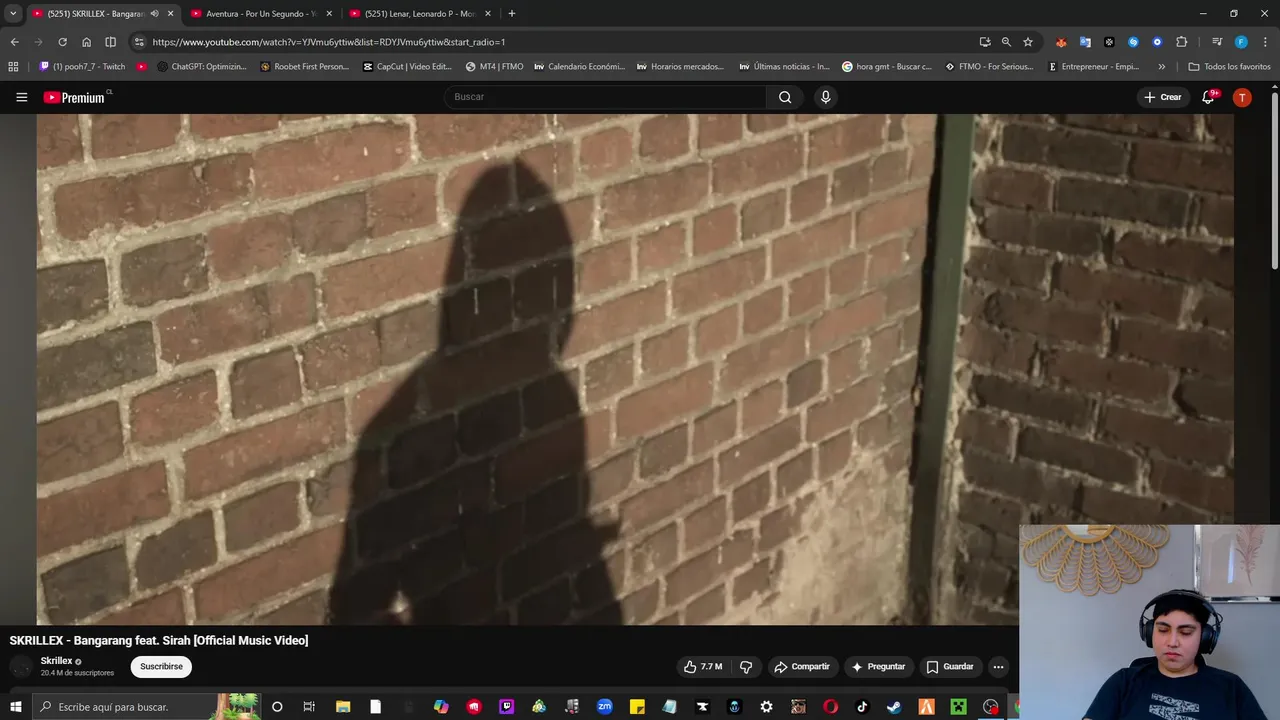This screenshot has width=1280, height=720.
Task: Open CapCut Video Editor bookmark
Action: 407,67
